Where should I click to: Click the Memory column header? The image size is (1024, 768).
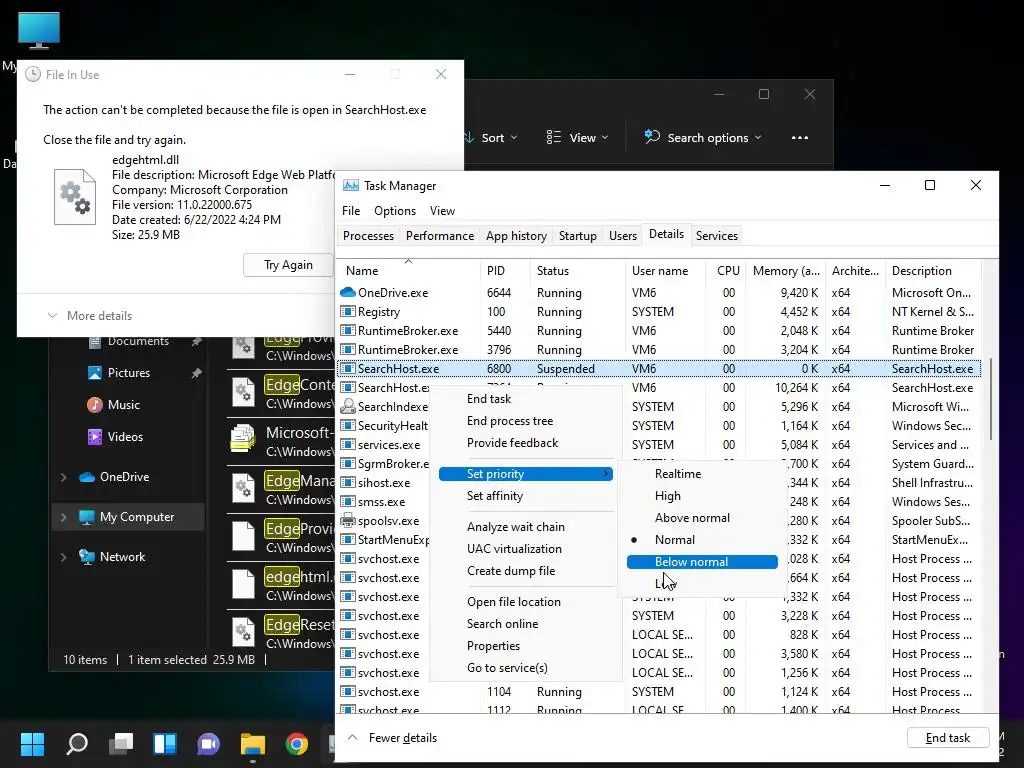[x=786, y=270]
